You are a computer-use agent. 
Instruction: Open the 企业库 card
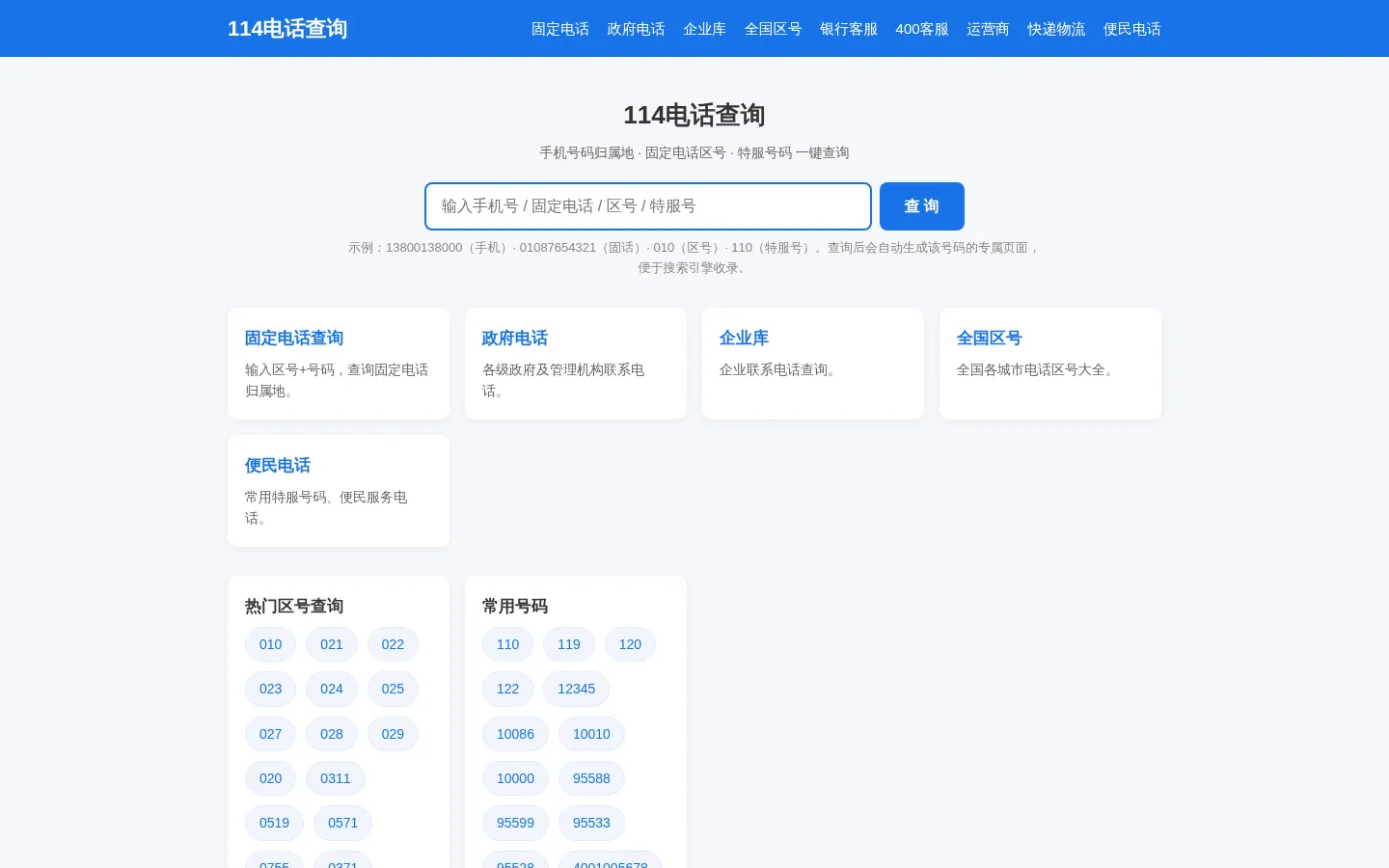[x=813, y=364]
